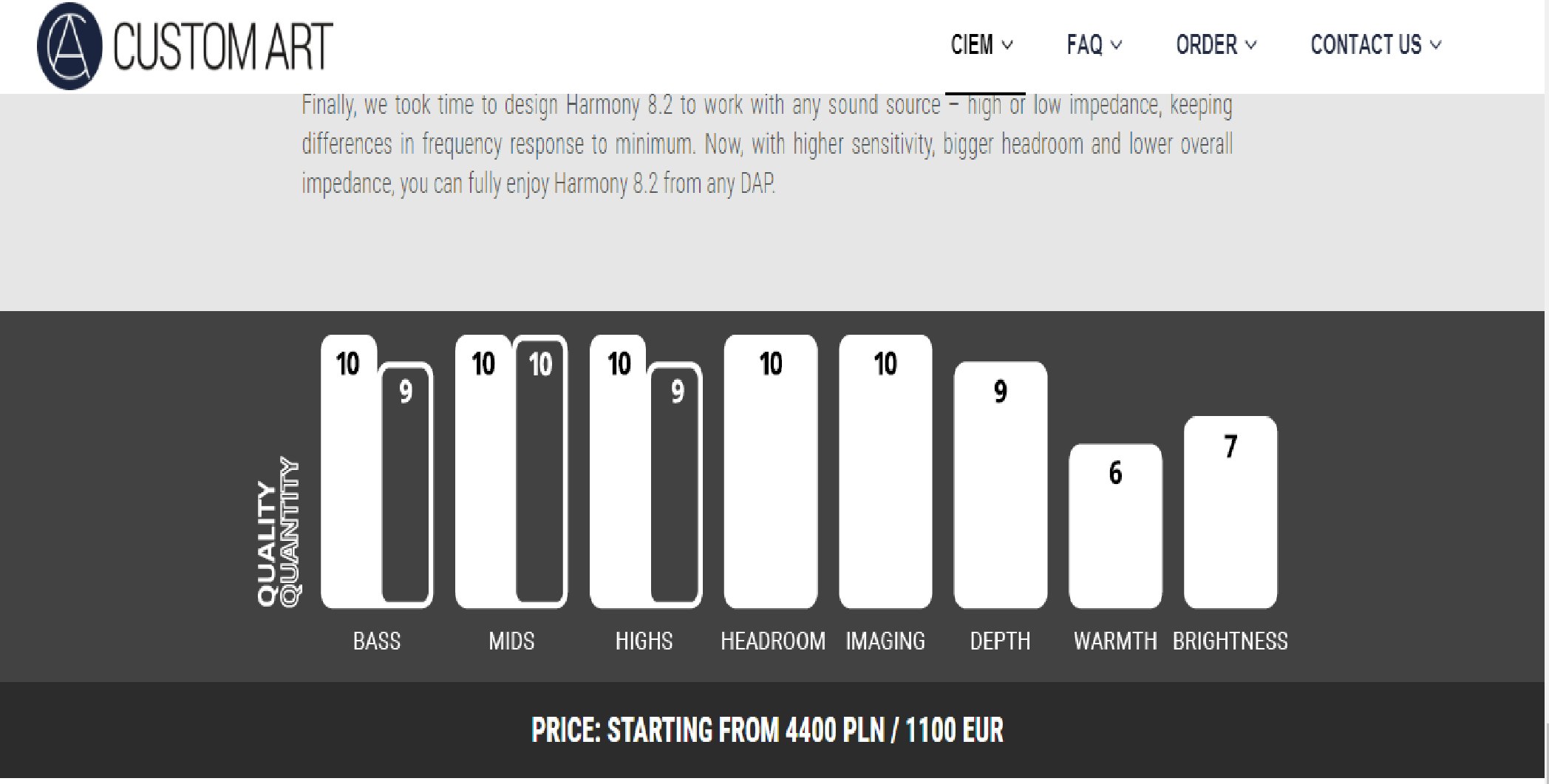Expand the FAQ dropdown chevron
This screenshot has width=1549, height=784.
tap(1117, 45)
